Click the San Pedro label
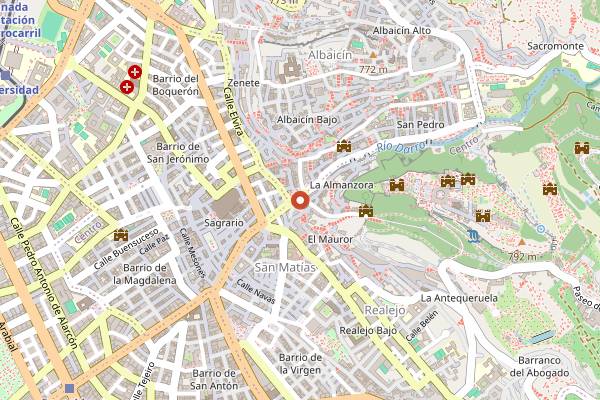This screenshot has height=400, width=600. coord(421,125)
